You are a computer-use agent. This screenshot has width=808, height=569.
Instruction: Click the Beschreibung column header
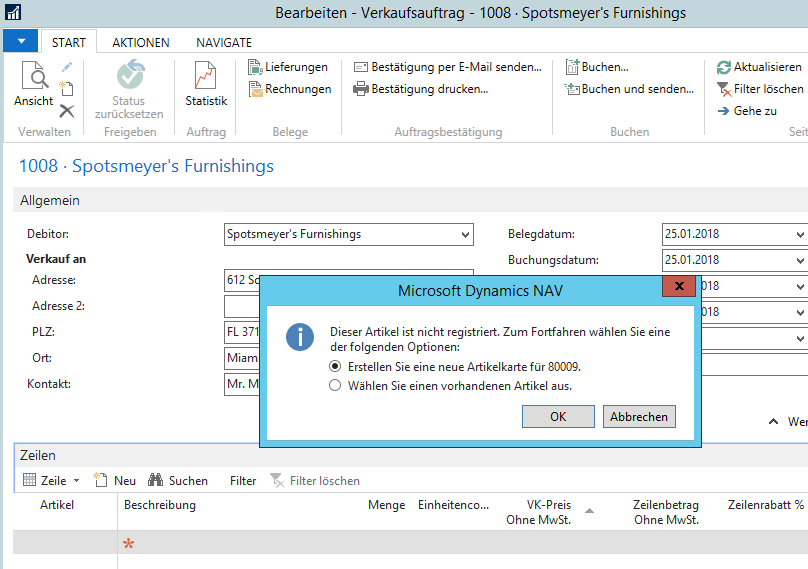click(x=160, y=505)
